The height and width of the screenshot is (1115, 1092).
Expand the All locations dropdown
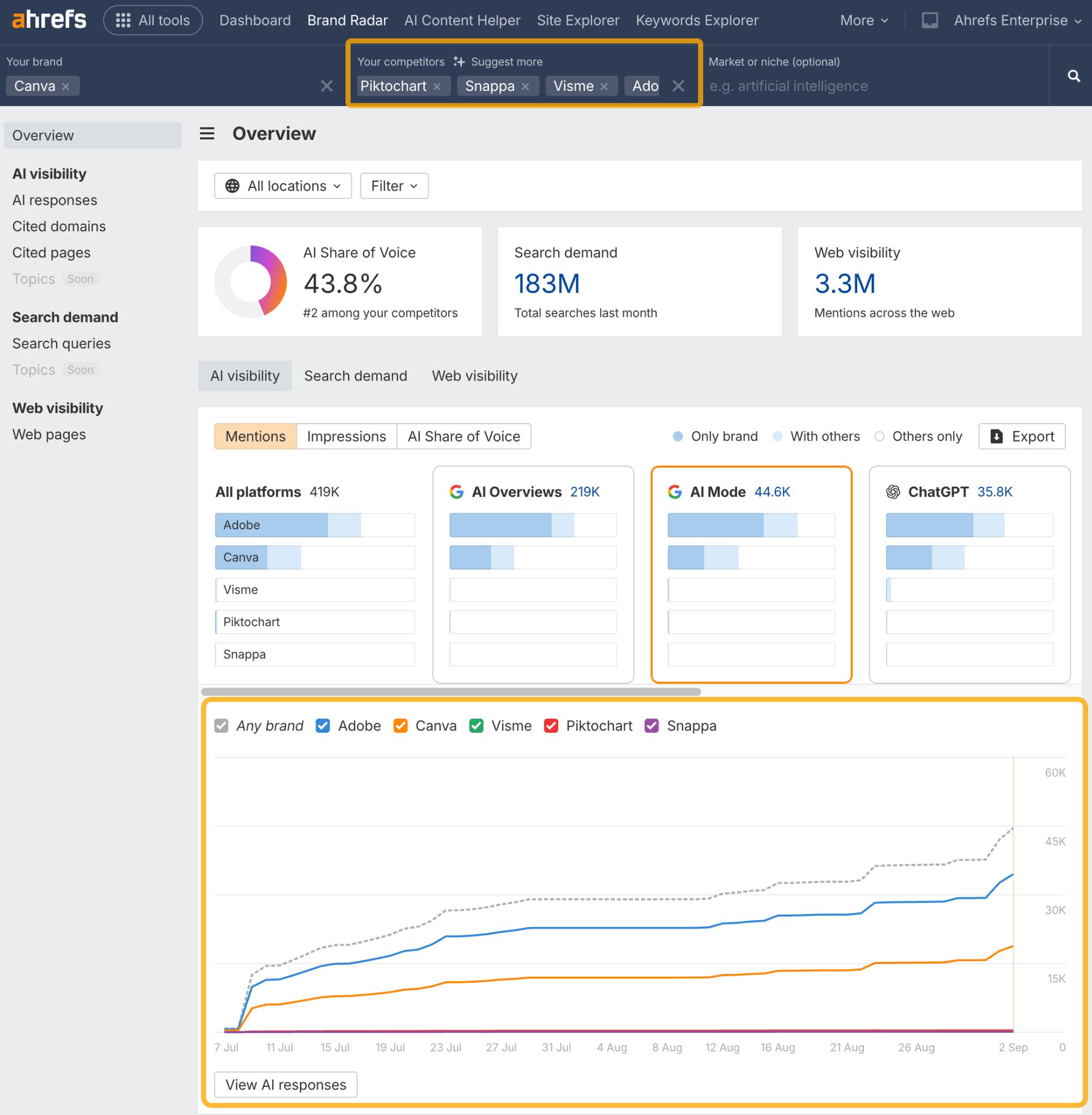[283, 186]
